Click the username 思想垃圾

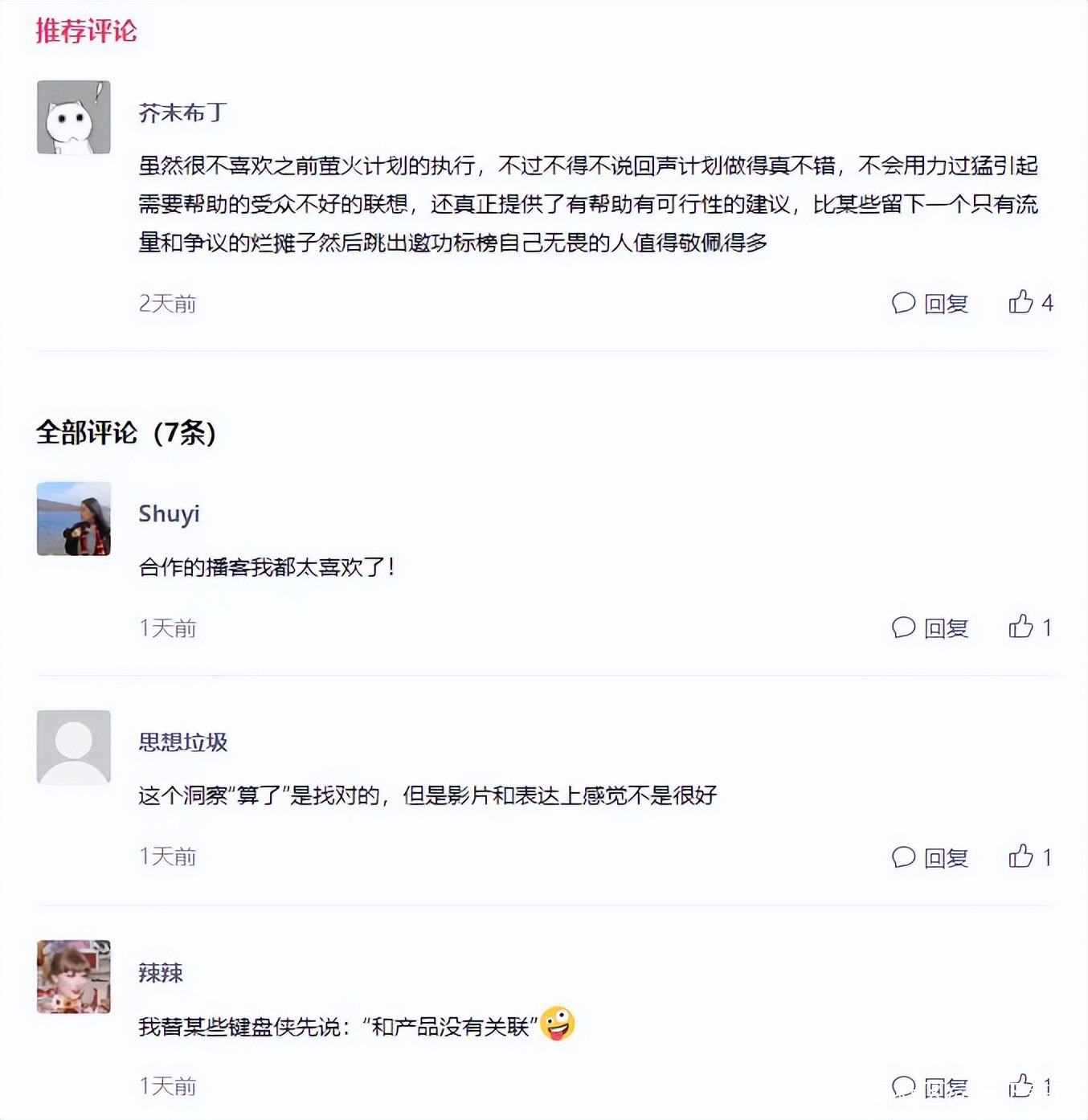click(x=183, y=742)
